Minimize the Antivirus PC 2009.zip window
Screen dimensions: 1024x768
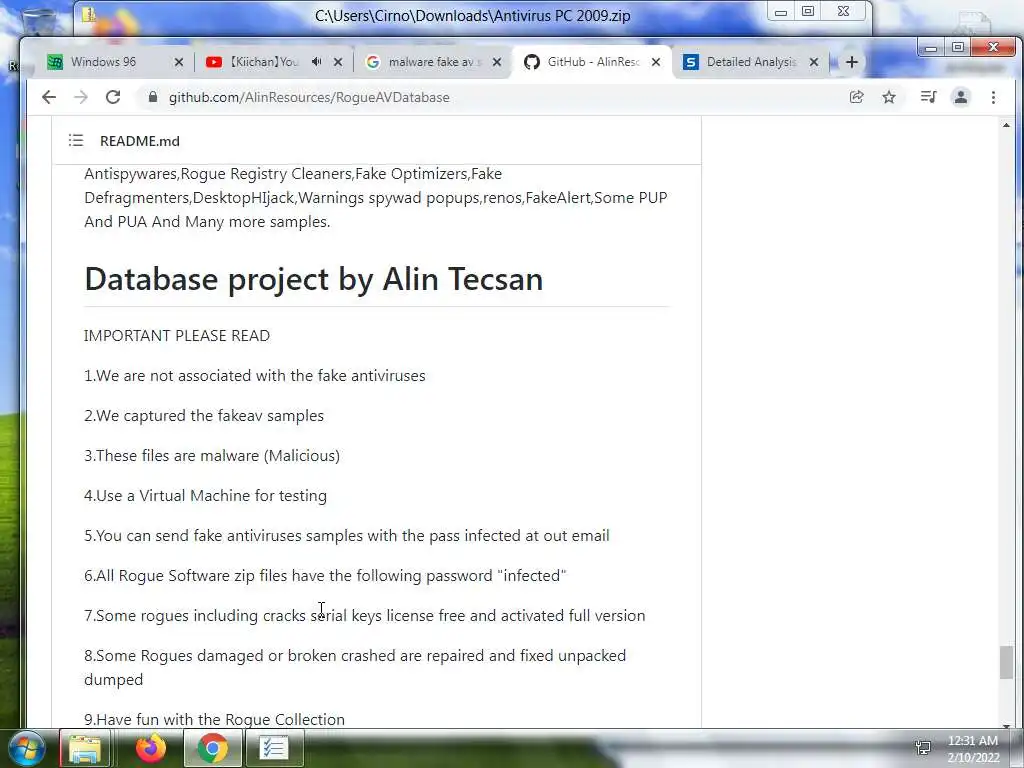[x=781, y=12]
